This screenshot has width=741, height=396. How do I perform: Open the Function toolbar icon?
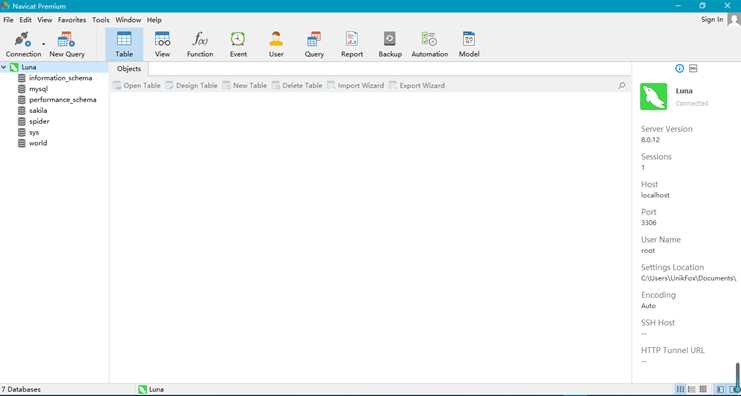[200, 44]
